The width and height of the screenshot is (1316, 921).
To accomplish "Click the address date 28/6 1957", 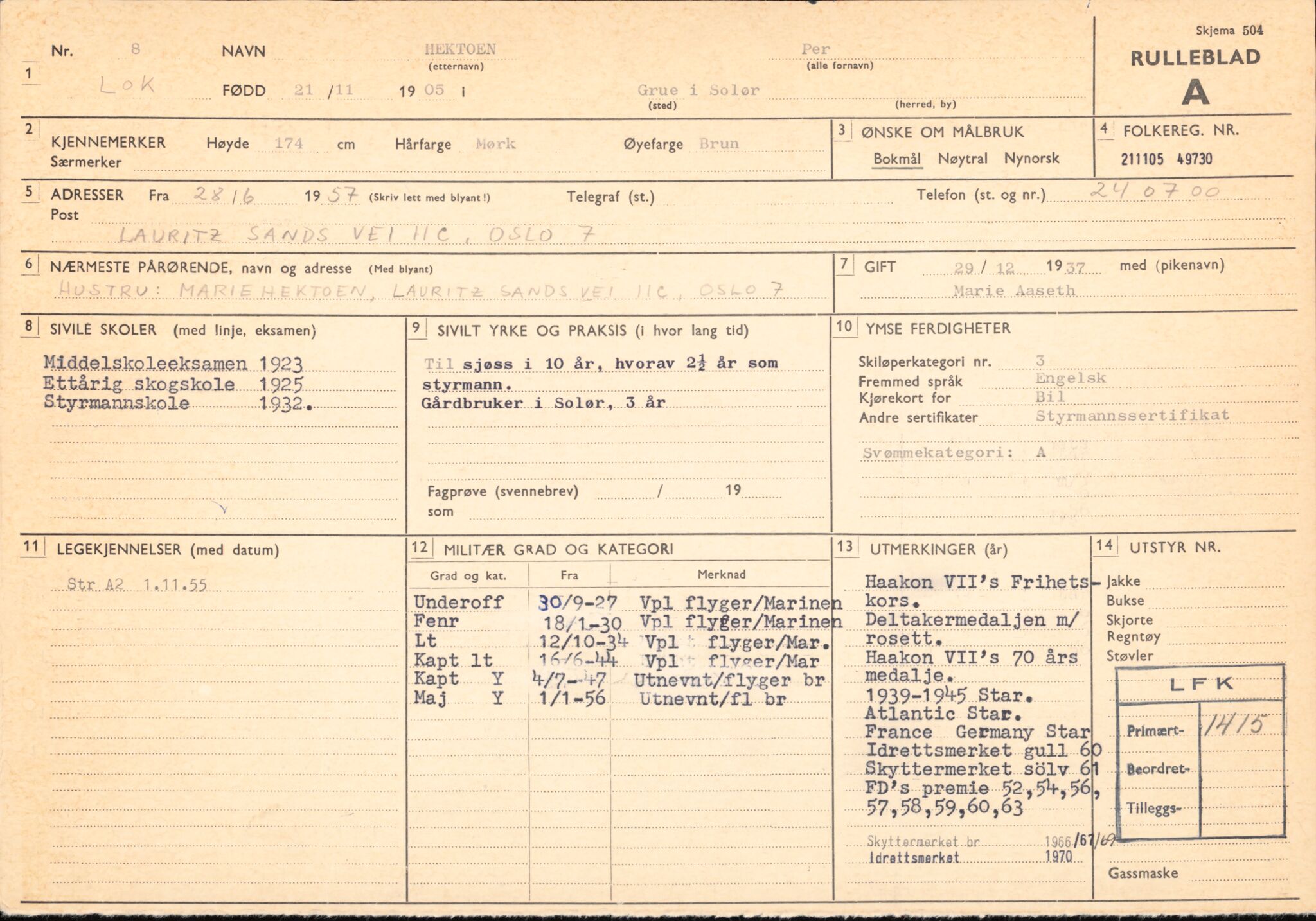I will pos(276,195).
